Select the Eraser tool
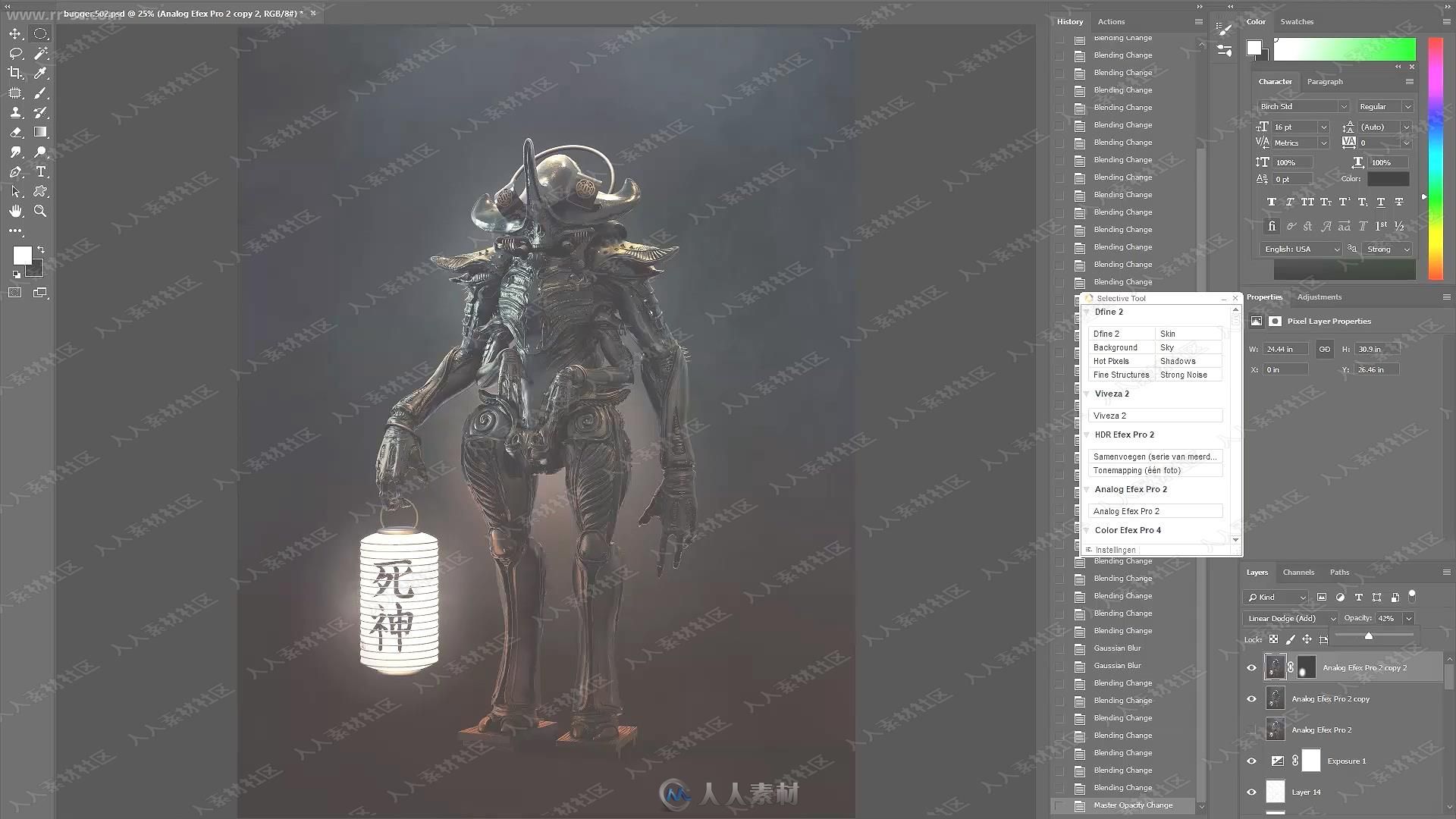The image size is (1456, 819). tap(15, 133)
